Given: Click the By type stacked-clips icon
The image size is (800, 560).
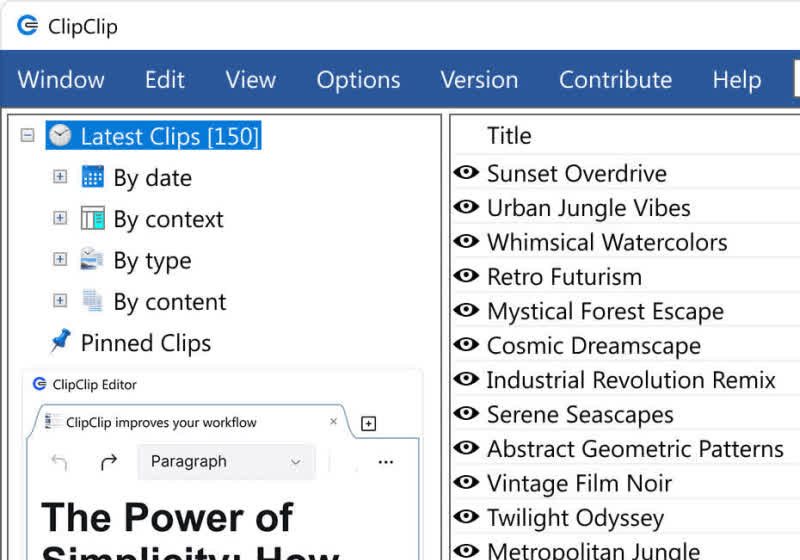Looking at the screenshot, I should tap(93, 260).
